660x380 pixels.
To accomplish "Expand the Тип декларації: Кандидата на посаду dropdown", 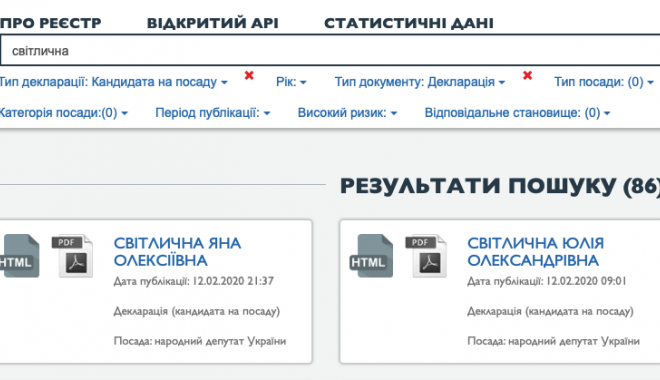I will [x=113, y=82].
